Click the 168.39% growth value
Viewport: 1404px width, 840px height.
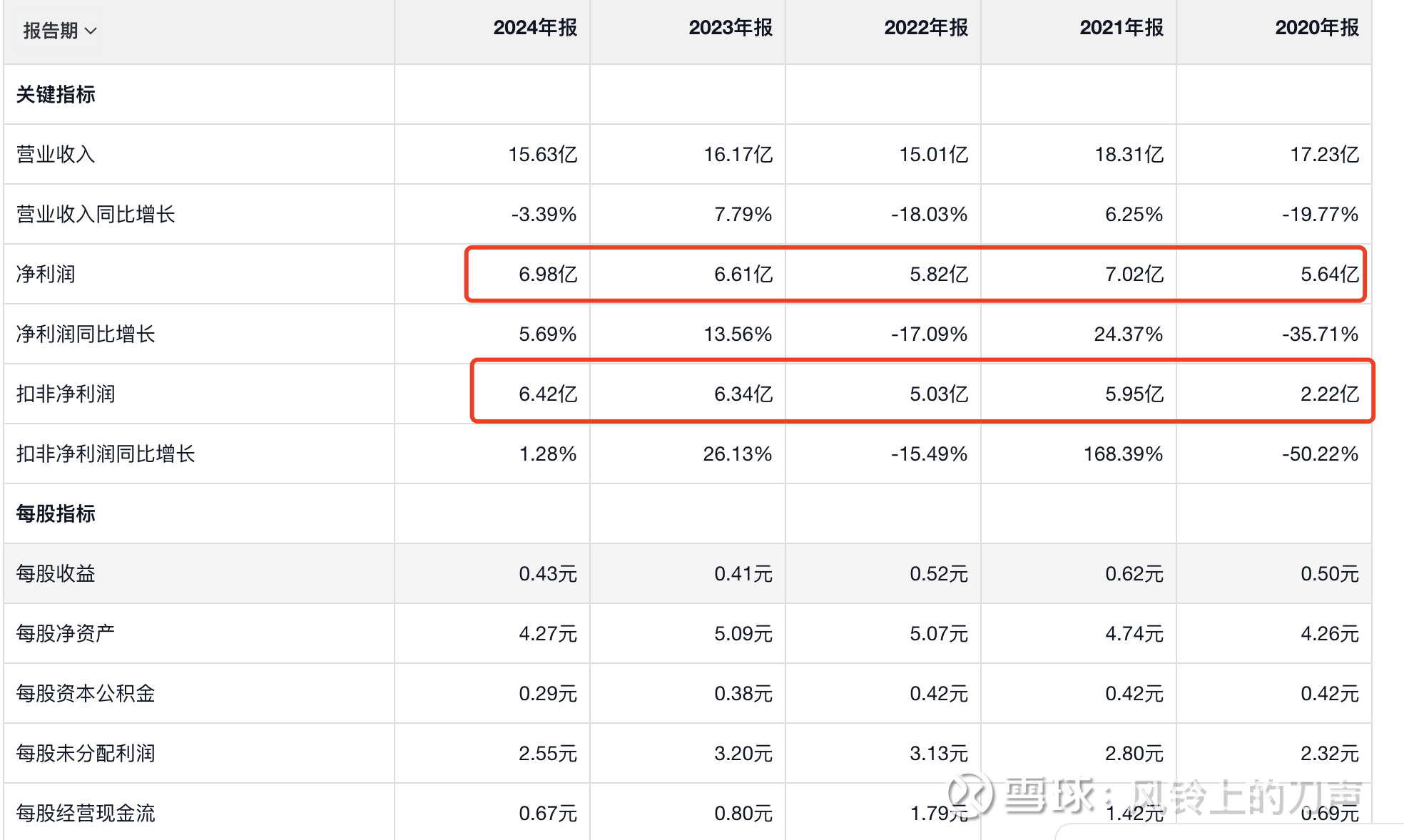pos(1123,454)
